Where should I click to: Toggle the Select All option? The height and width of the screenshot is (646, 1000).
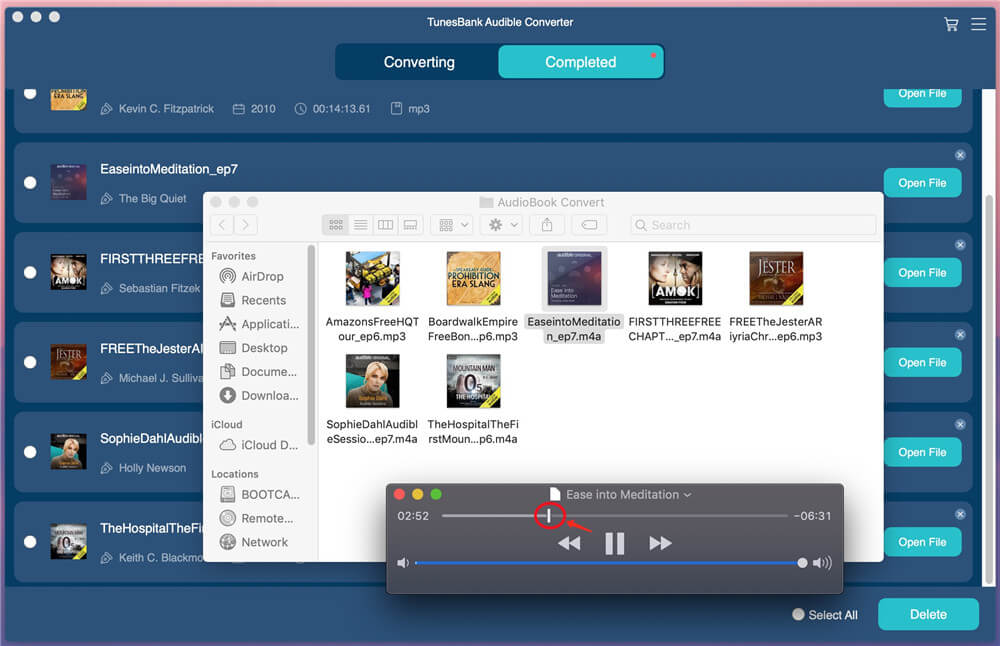(x=798, y=614)
